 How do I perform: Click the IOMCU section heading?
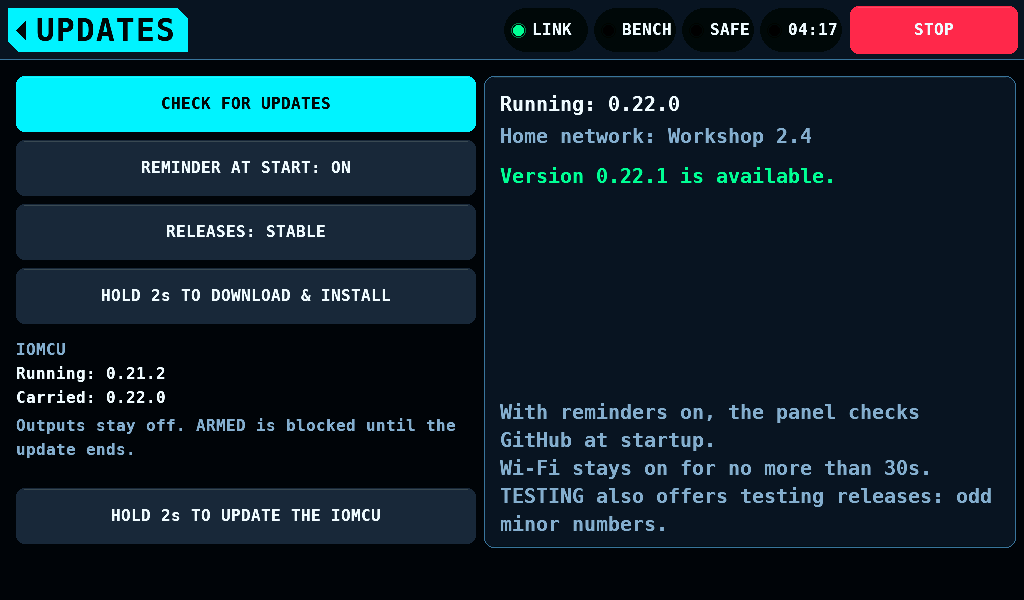tap(40, 349)
